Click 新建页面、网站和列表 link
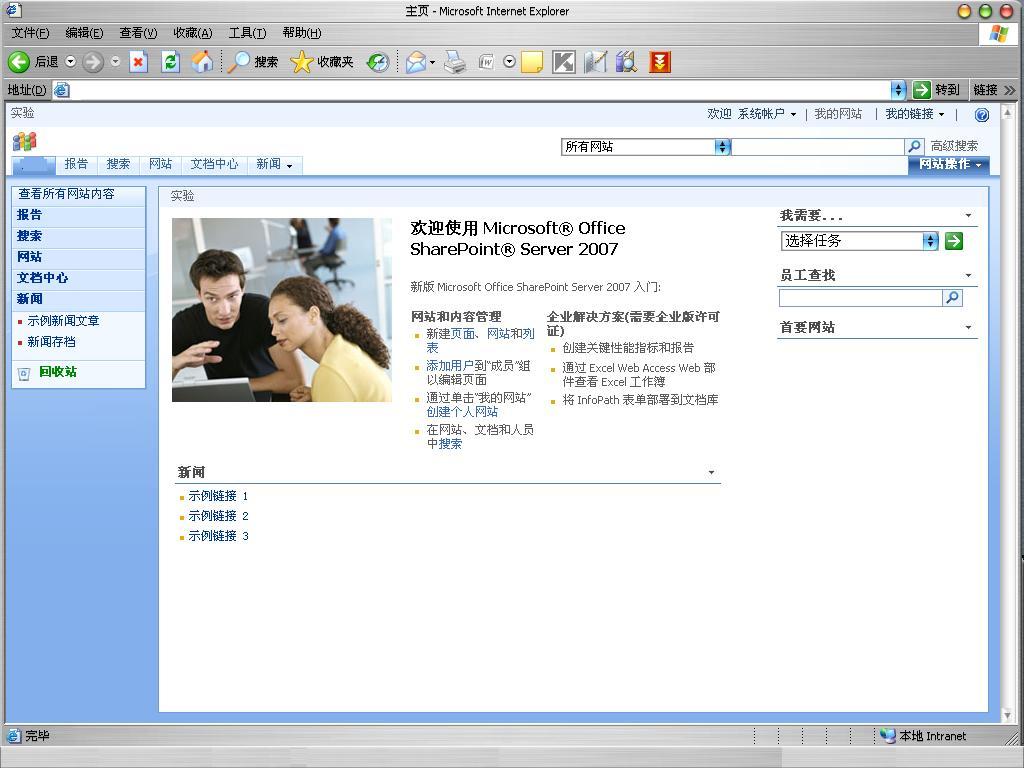This screenshot has width=1024, height=768. click(x=480, y=340)
